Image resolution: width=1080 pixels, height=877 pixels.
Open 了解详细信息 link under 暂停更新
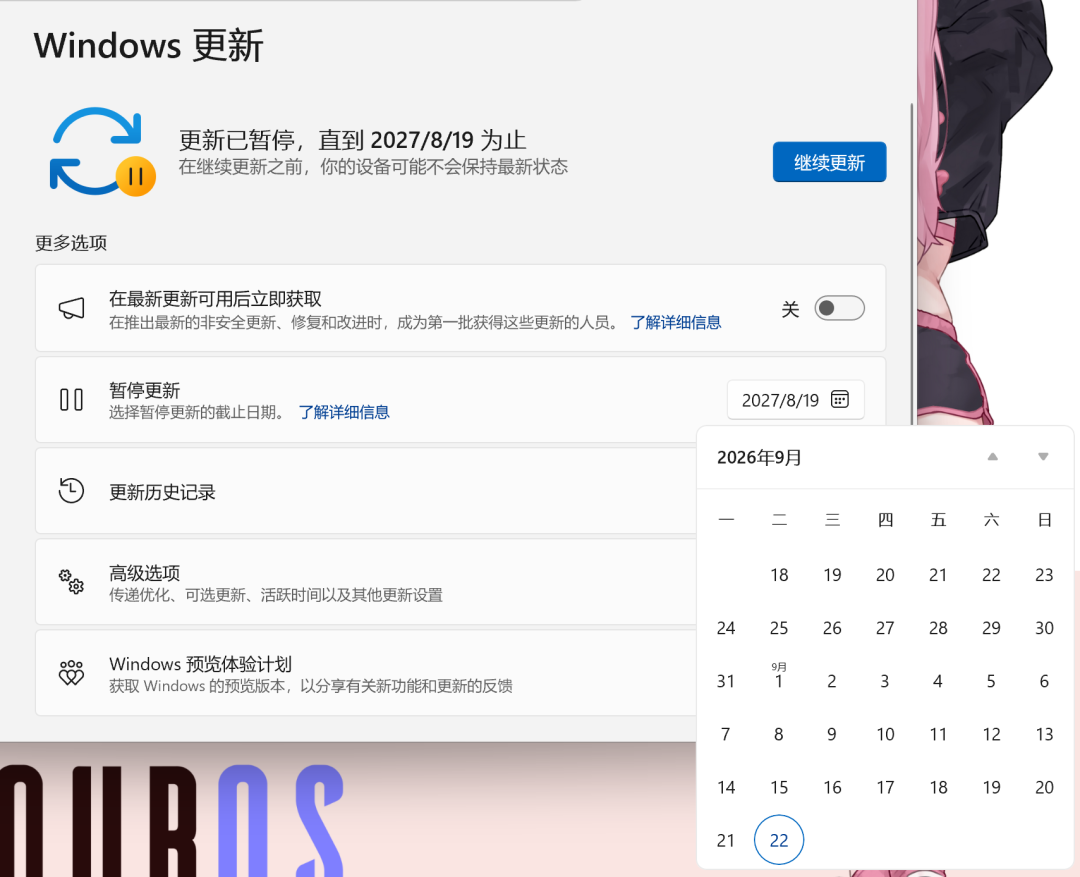[x=344, y=412]
